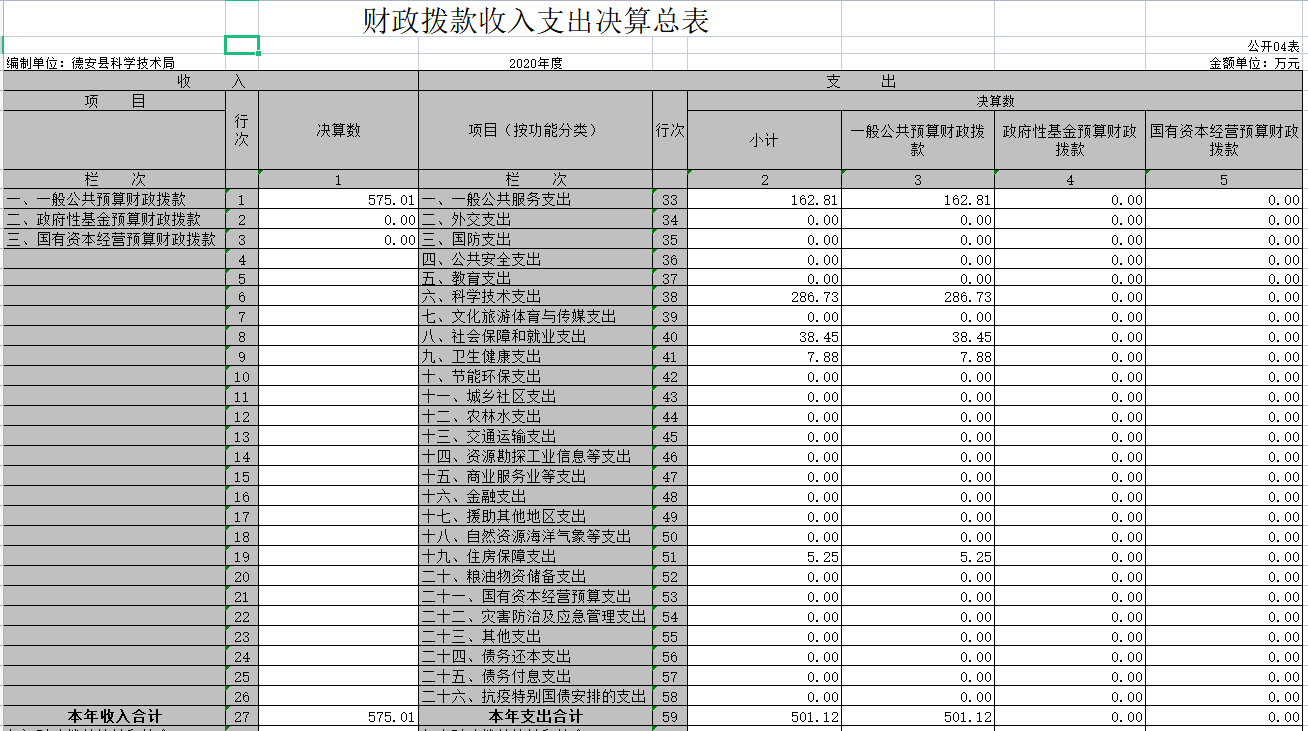Select the 286.73 小计 value cell
Viewport: 1308px width, 731px height.
point(765,295)
